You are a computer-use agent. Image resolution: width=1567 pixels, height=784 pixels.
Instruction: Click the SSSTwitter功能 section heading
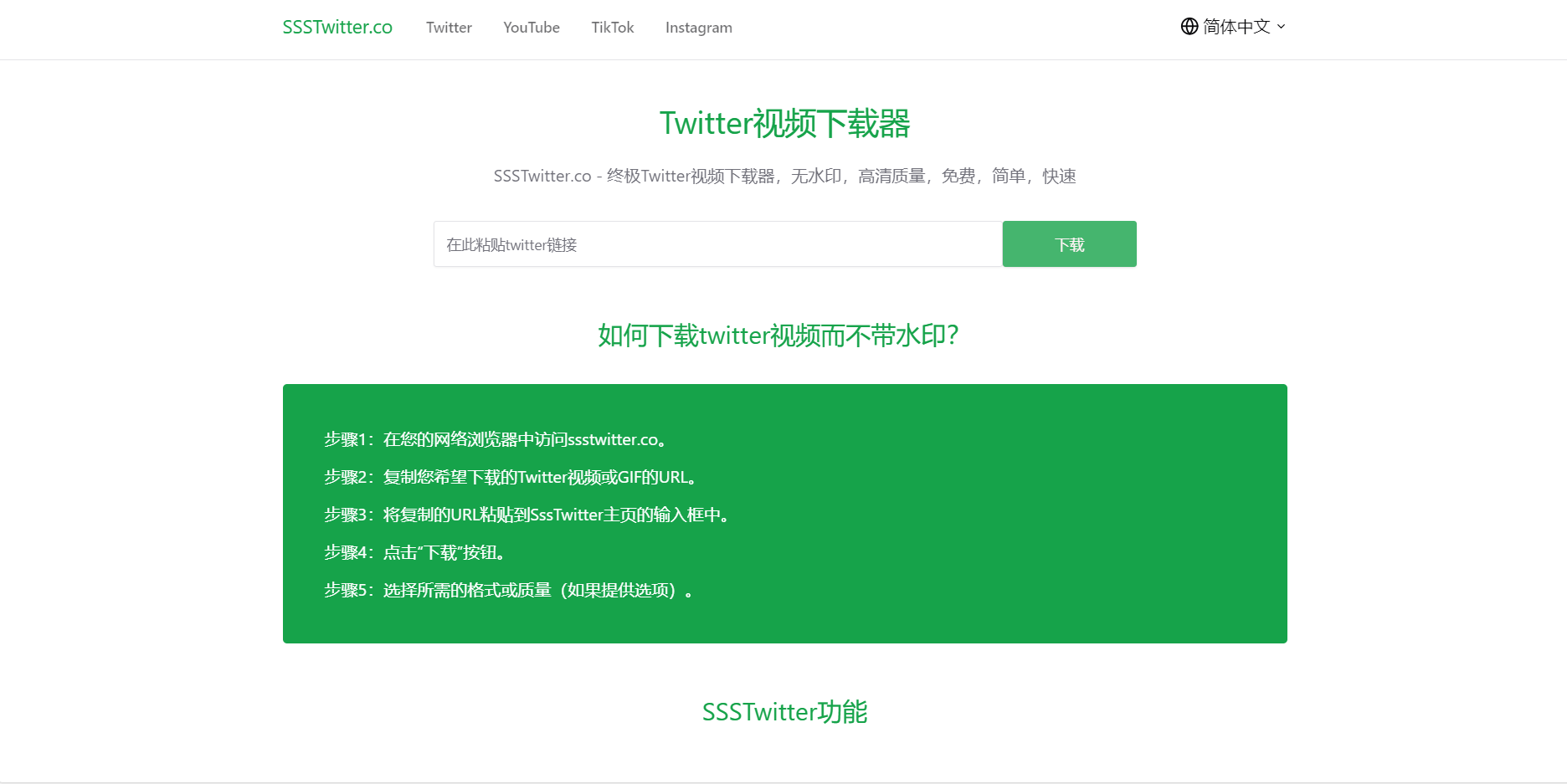tap(784, 712)
